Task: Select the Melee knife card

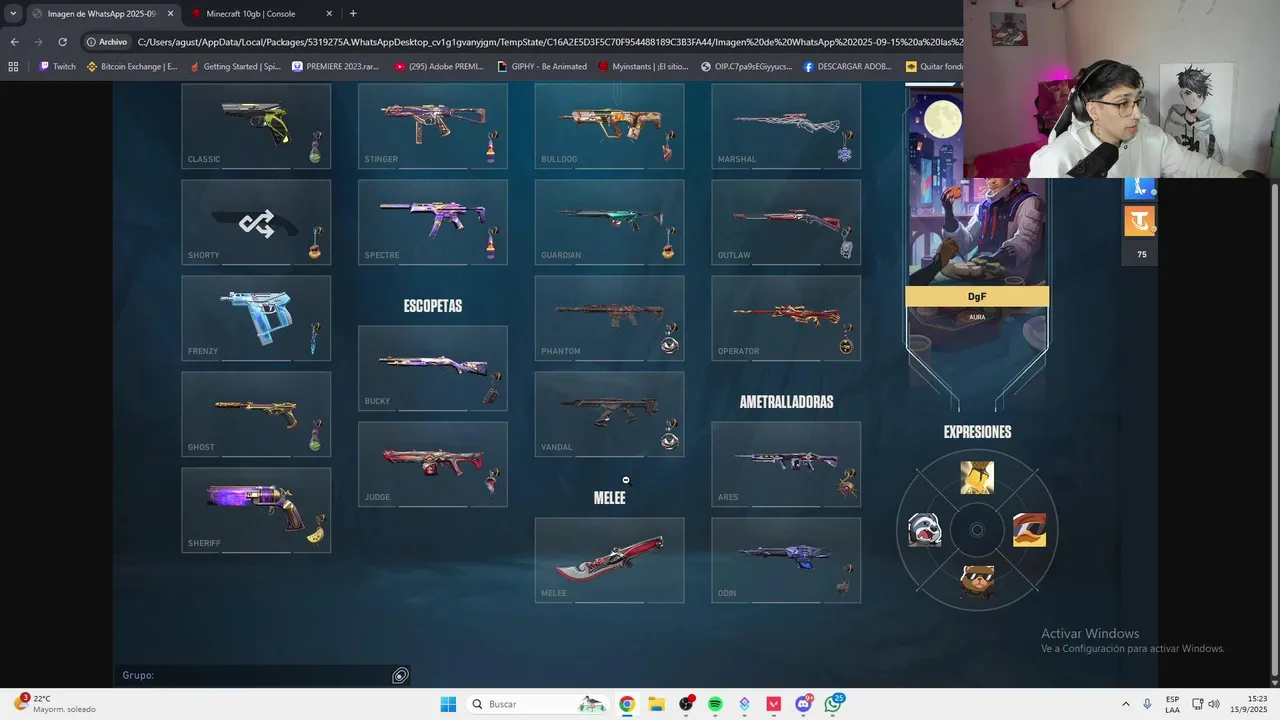Action: [610, 560]
